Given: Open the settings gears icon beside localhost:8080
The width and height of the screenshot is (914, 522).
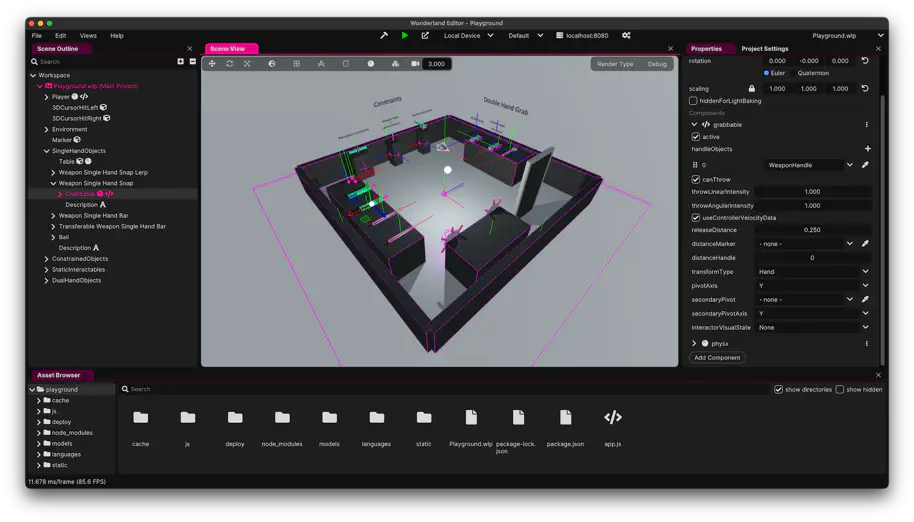Looking at the screenshot, I should (626, 35).
